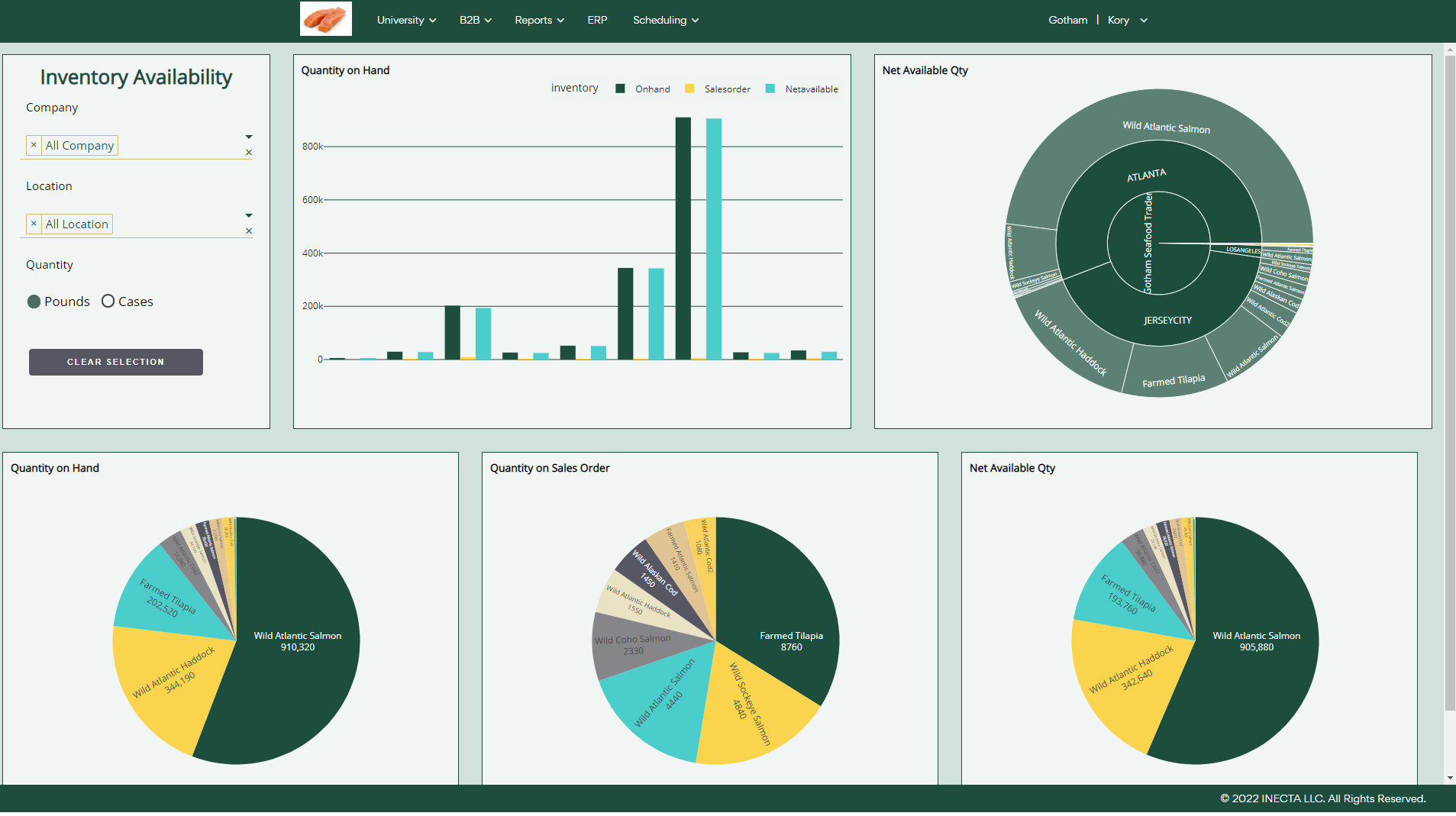
Task: Clear the Location field with X
Action: pos(249,231)
